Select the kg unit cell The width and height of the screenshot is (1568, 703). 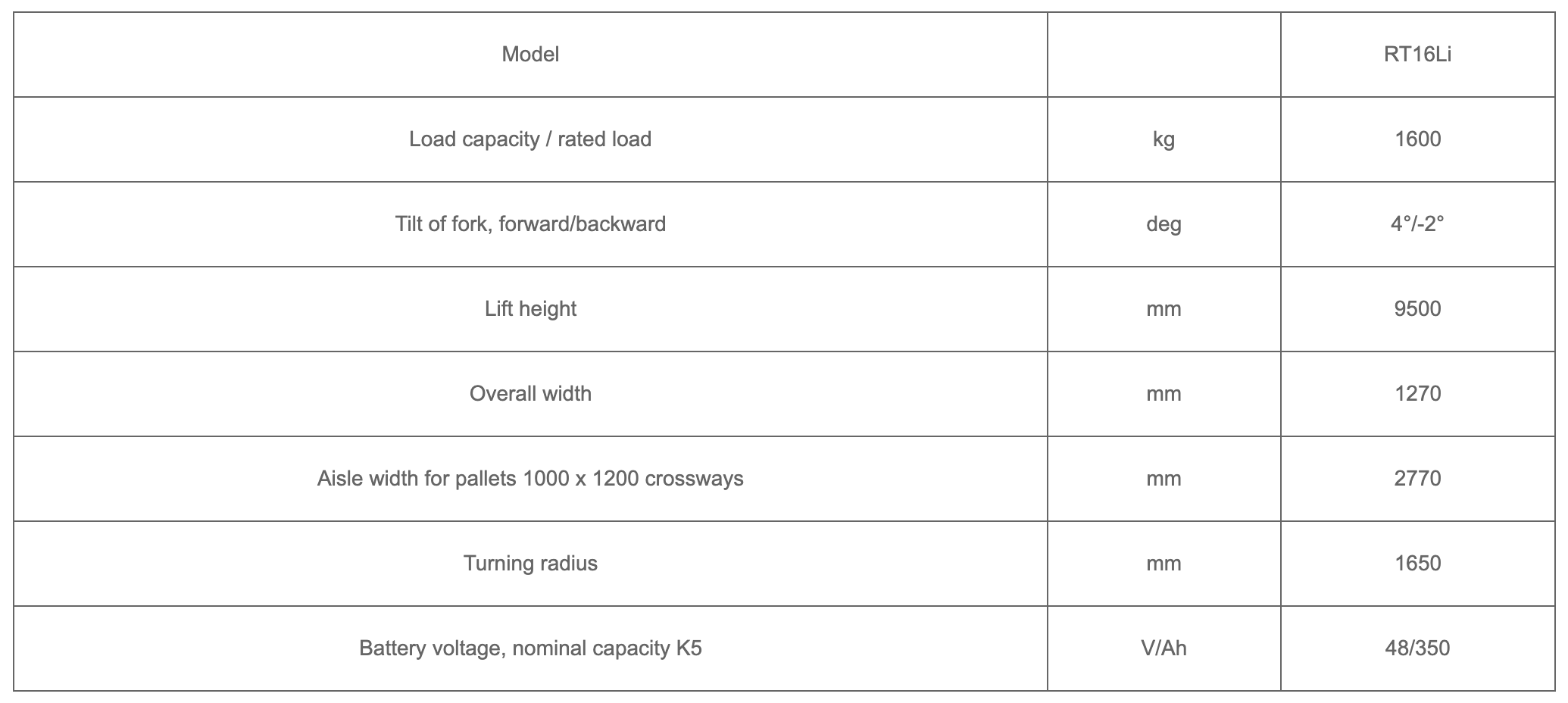pyautogui.click(x=1164, y=139)
